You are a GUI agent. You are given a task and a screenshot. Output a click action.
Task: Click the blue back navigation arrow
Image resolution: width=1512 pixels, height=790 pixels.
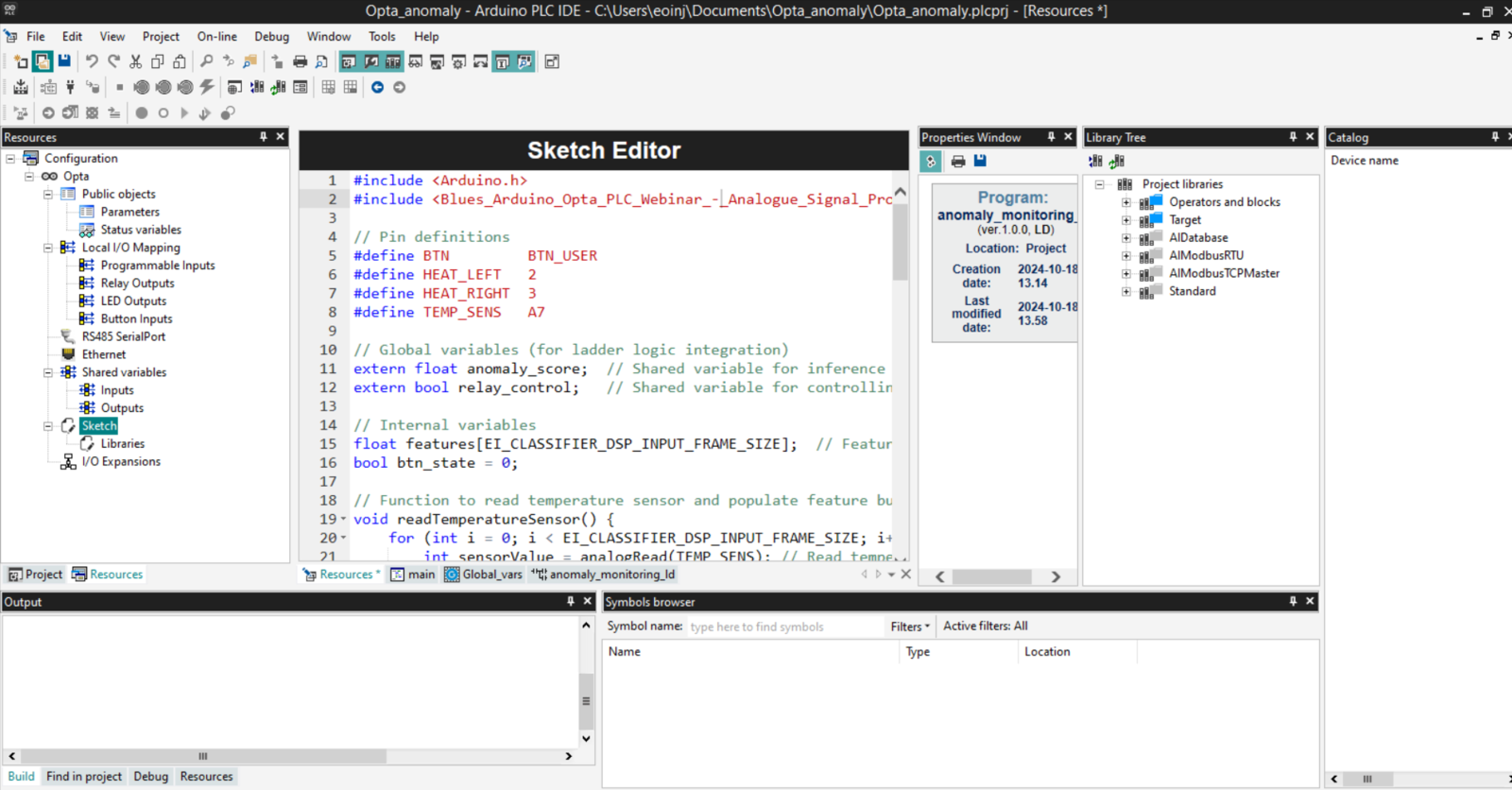click(377, 87)
